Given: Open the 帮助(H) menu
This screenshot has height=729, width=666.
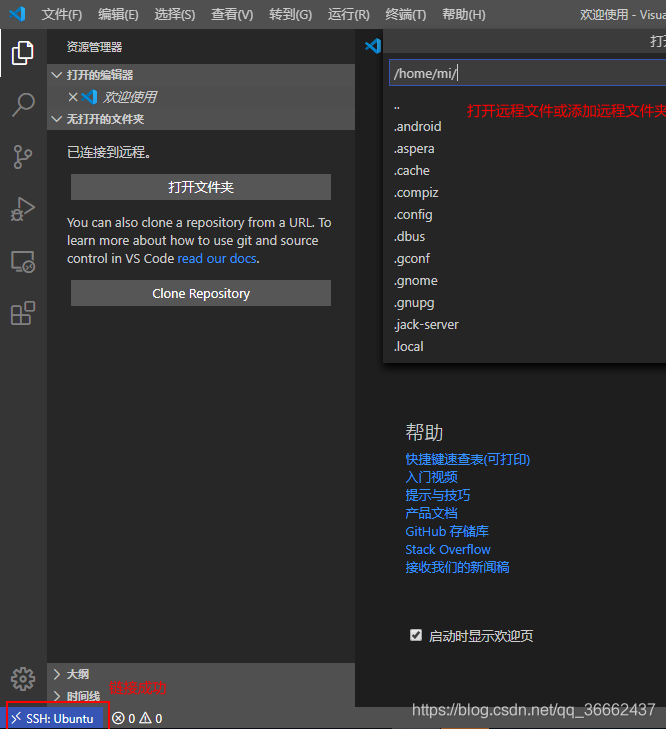Looking at the screenshot, I should click(x=464, y=14).
